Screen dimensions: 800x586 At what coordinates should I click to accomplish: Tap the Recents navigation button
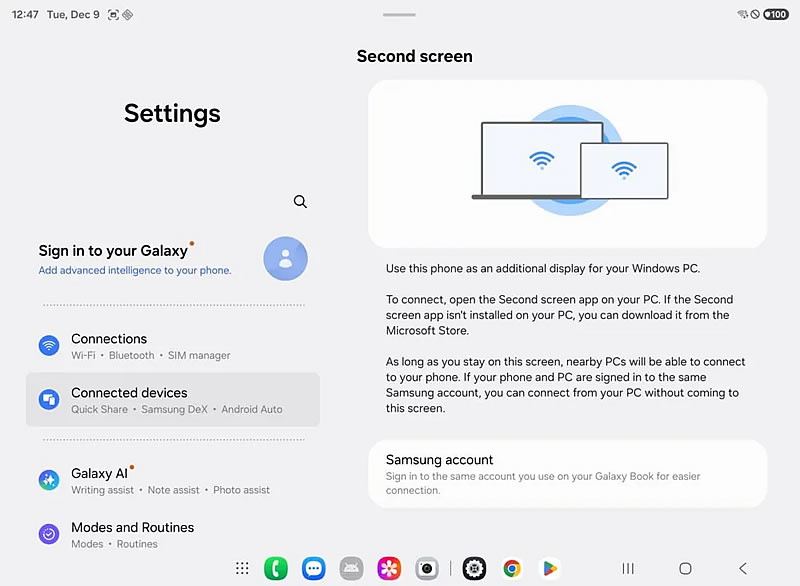pos(628,568)
